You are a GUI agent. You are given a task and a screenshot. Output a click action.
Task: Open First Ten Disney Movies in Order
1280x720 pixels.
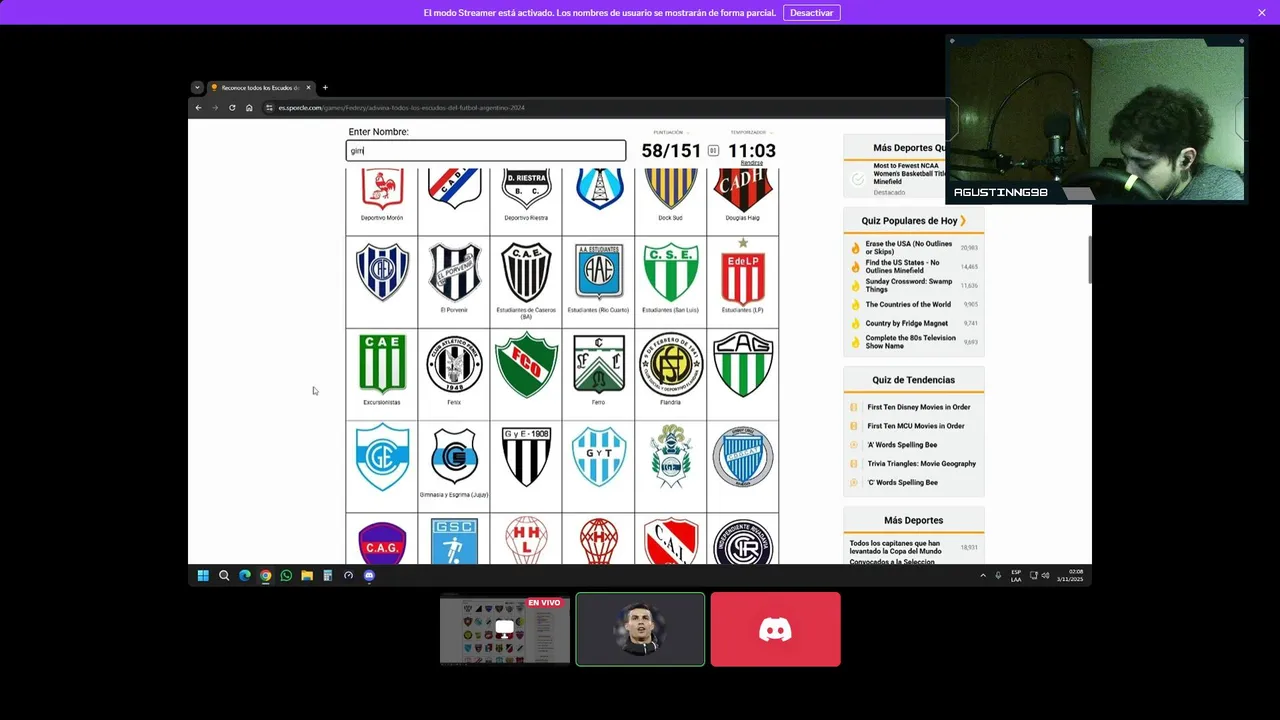[919, 407]
